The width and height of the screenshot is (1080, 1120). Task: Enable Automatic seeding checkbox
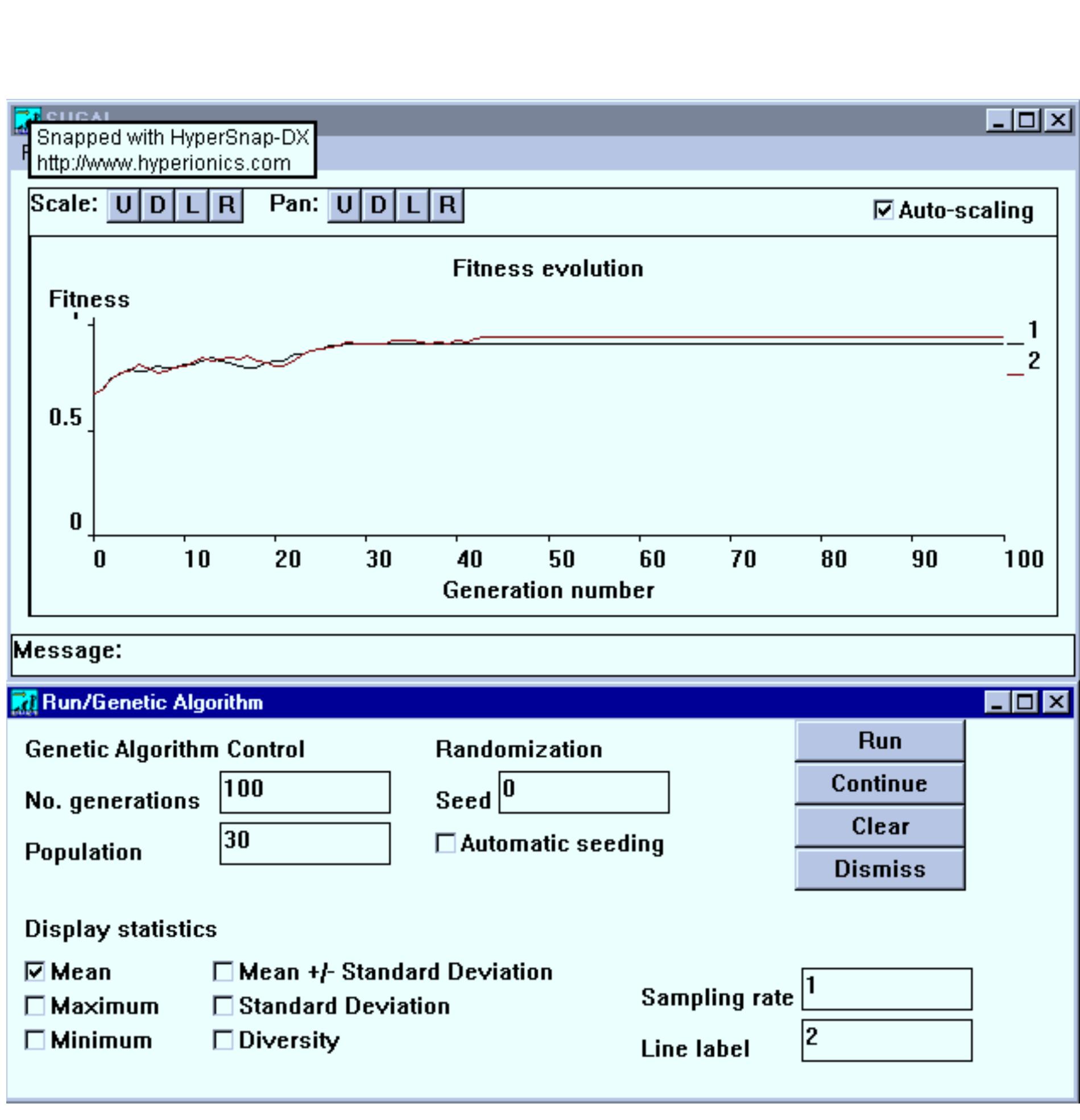[x=445, y=844]
